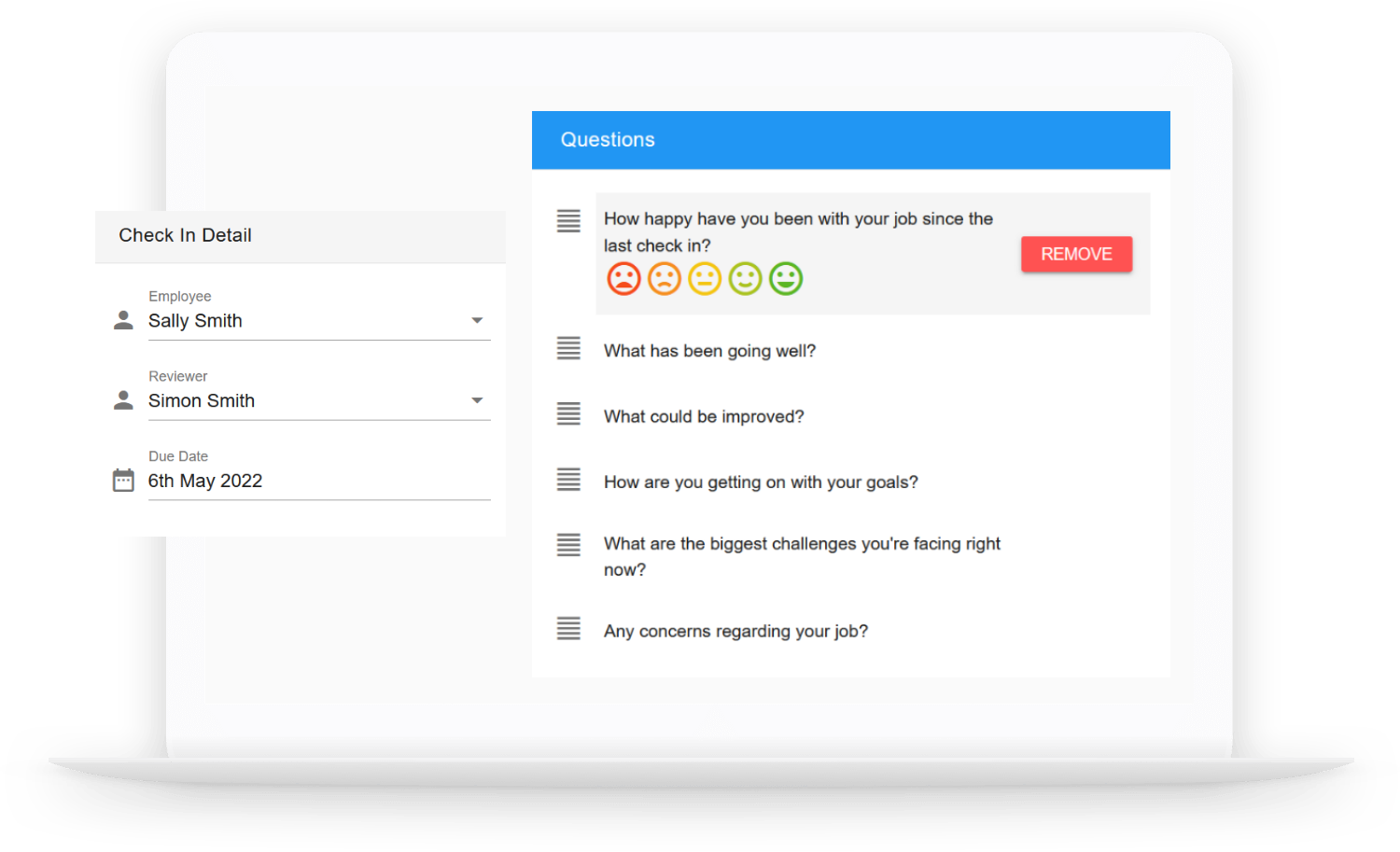Select the orange unhappy face rating
The width and height of the screenshot is (1400, 852).
665,278
